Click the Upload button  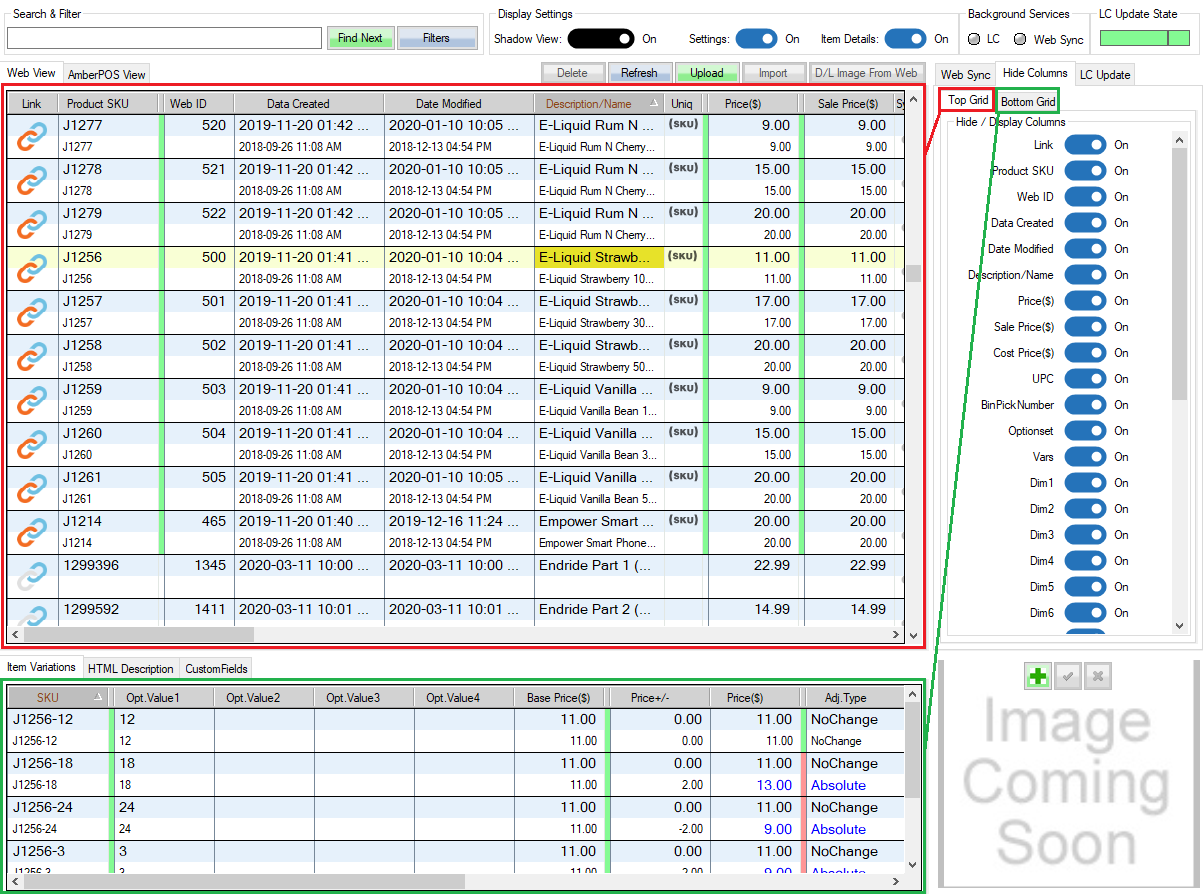707,73
